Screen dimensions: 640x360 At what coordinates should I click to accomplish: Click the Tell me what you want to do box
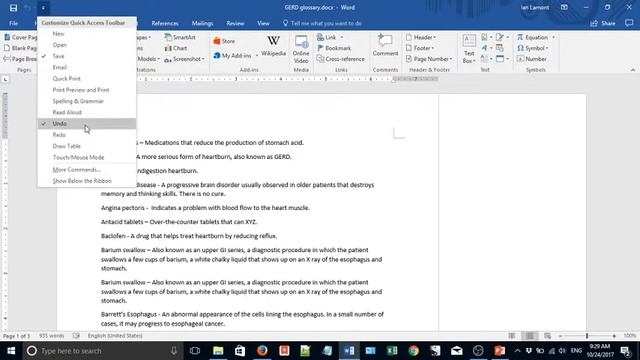point(322,23)
